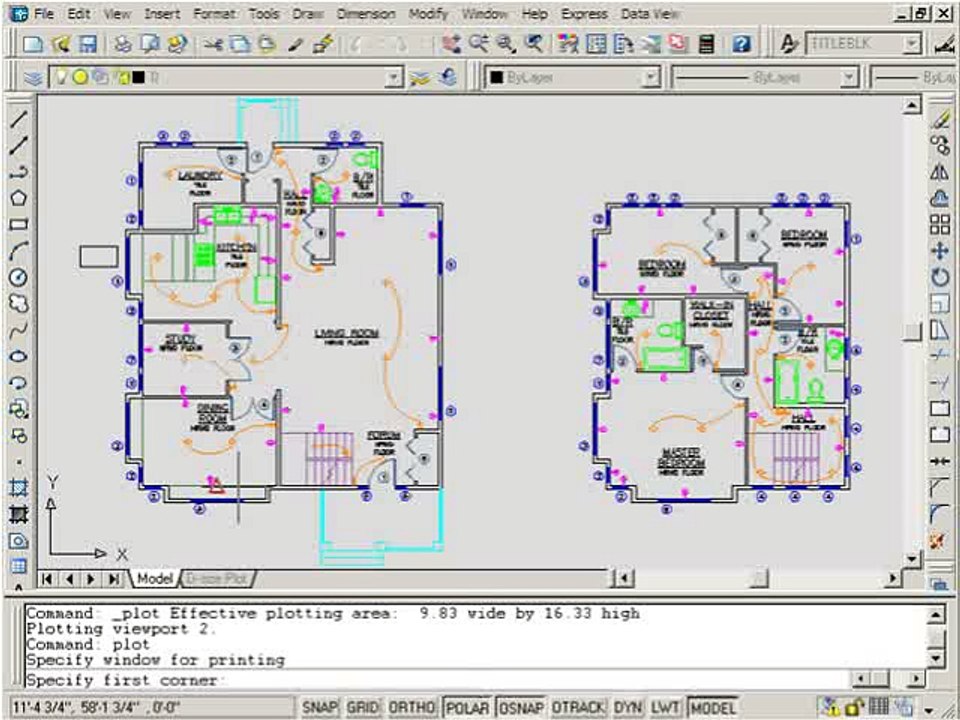
Task: Open the Help question mark icon
Action: [741, 43]
